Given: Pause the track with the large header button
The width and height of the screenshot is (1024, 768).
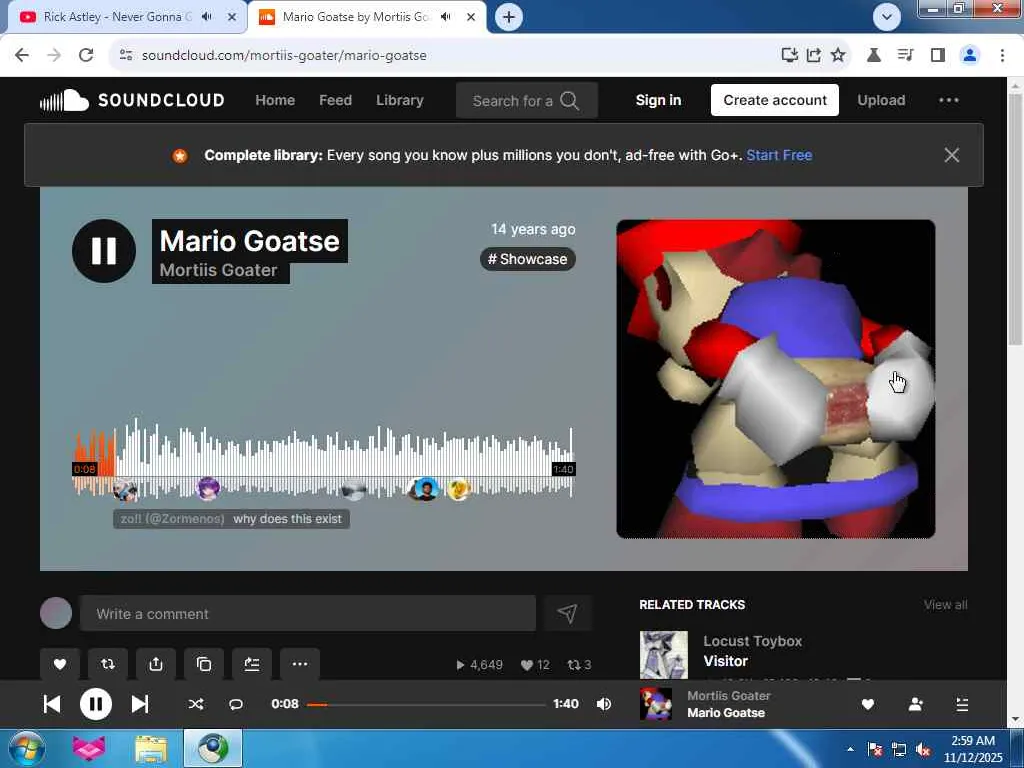Looking at the screenshot, I should tap(104, 251).
